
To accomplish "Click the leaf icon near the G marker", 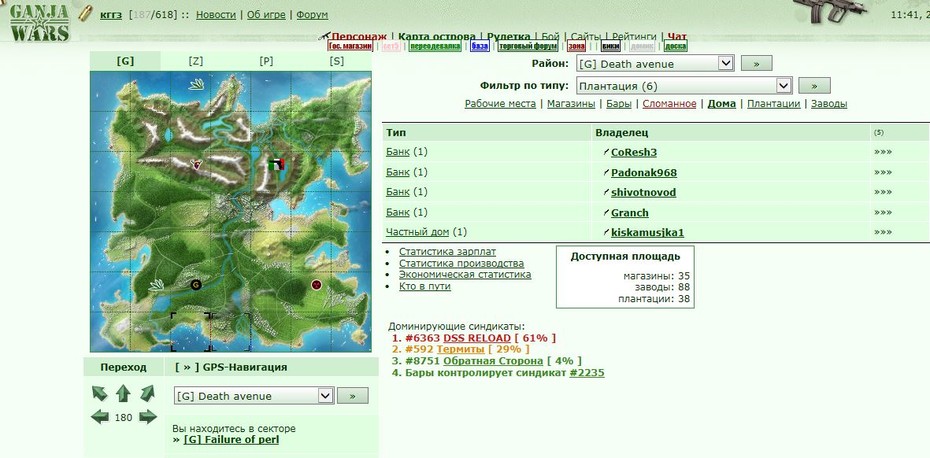I will point(156,285).
